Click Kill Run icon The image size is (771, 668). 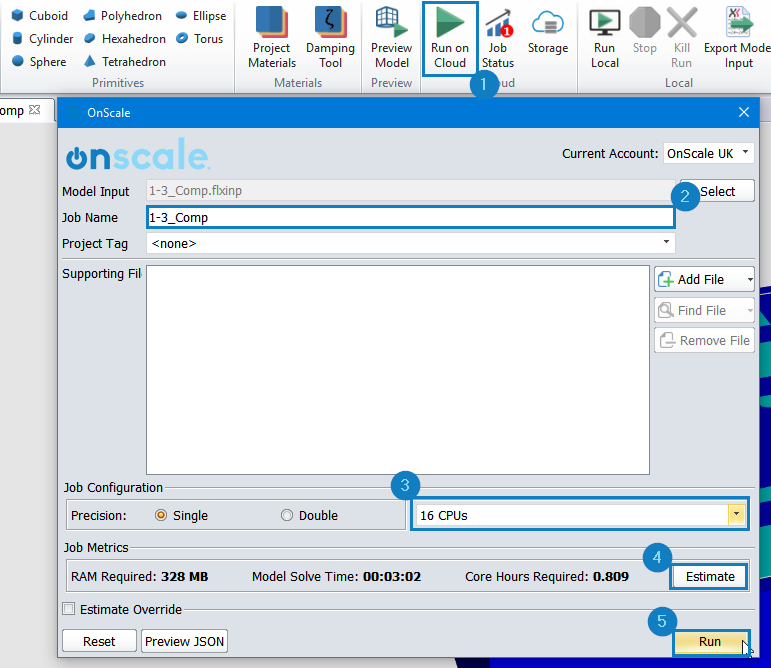click(x=682, y=38)
